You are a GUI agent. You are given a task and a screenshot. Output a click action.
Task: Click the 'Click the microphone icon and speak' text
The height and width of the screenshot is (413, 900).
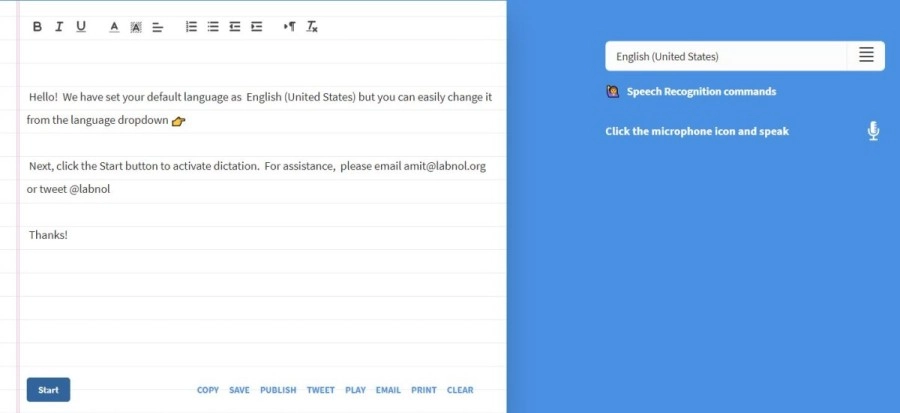697,131
